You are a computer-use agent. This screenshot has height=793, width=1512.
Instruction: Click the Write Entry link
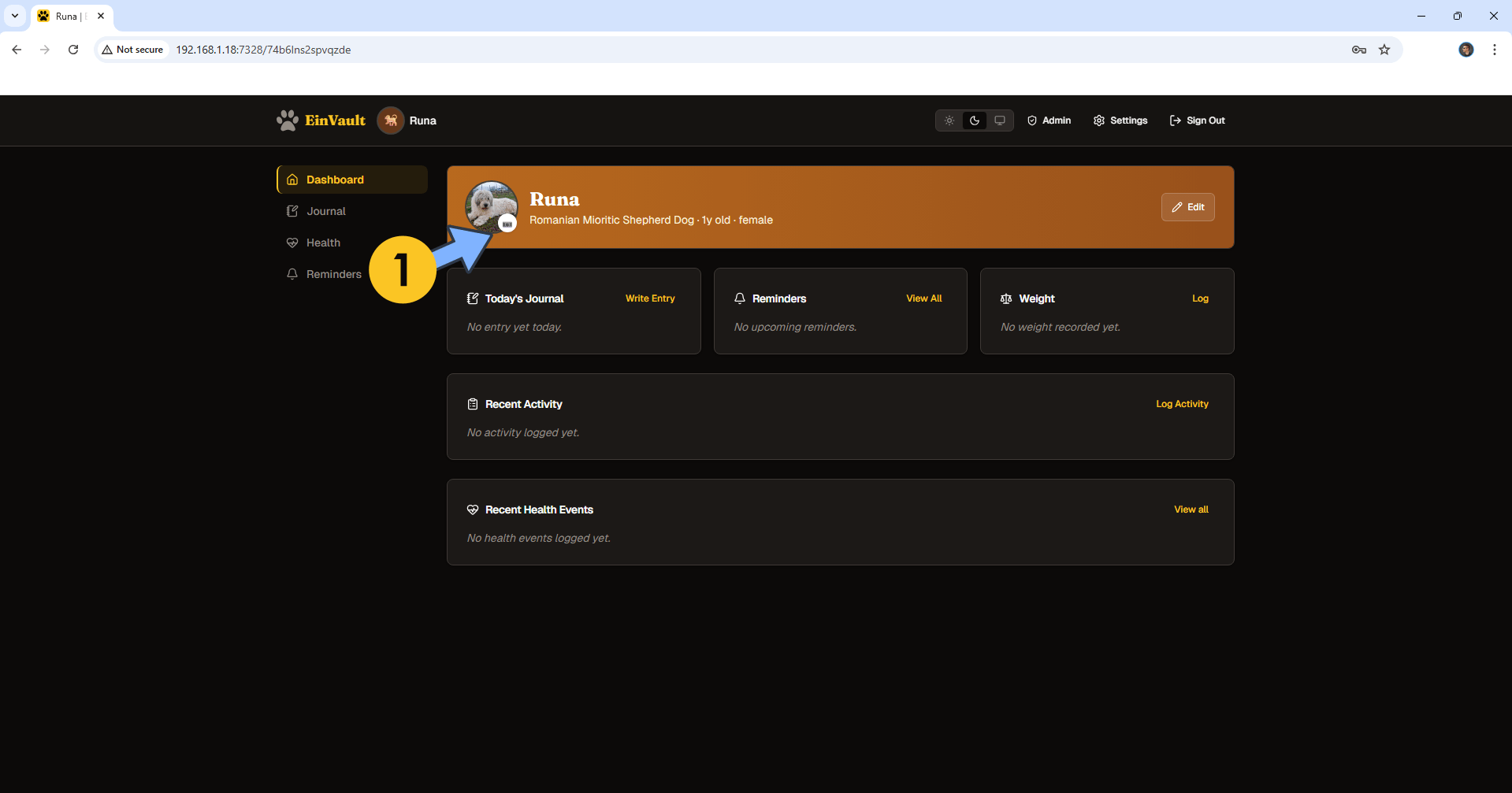click(x=650, y=298)
